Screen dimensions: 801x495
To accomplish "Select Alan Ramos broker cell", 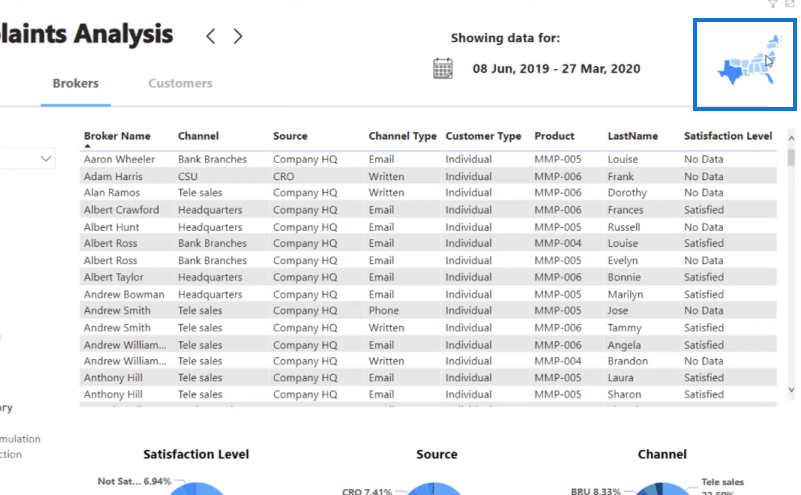I will 111,193.
